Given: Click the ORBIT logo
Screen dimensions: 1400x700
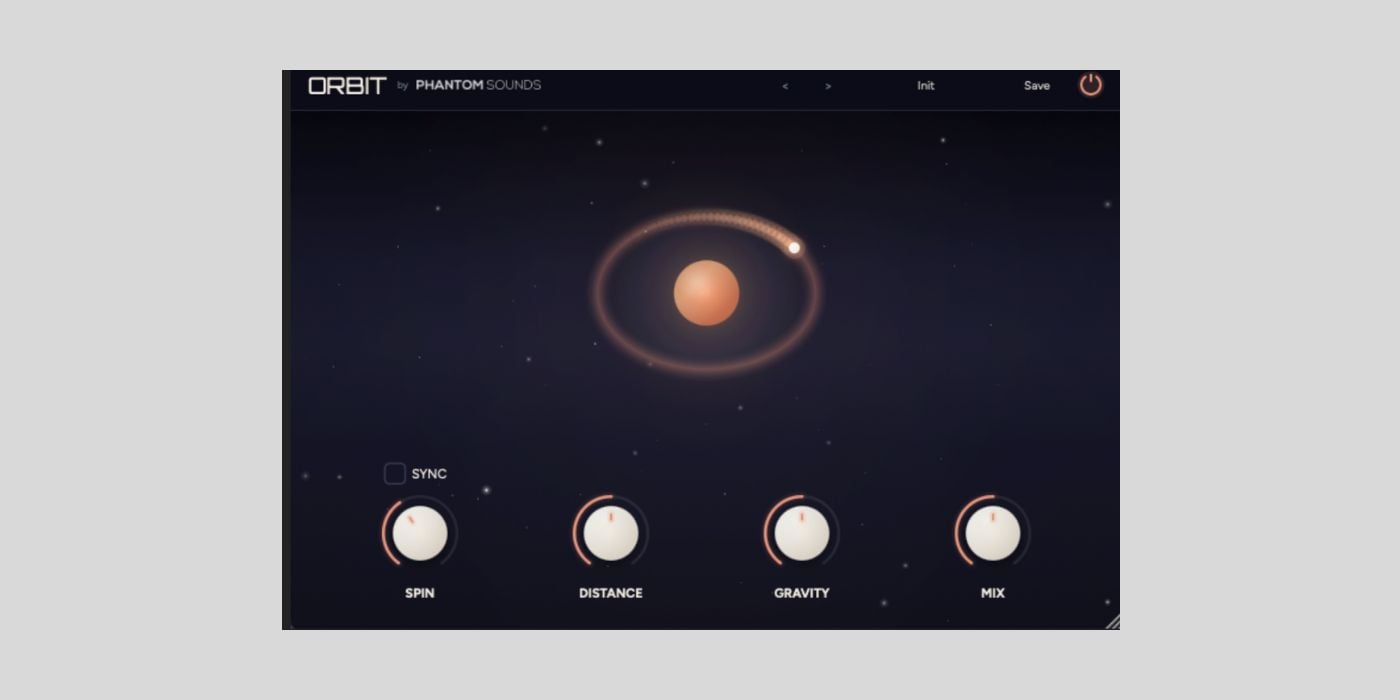Looking at the screenshot, I should [x=347, y=86].
